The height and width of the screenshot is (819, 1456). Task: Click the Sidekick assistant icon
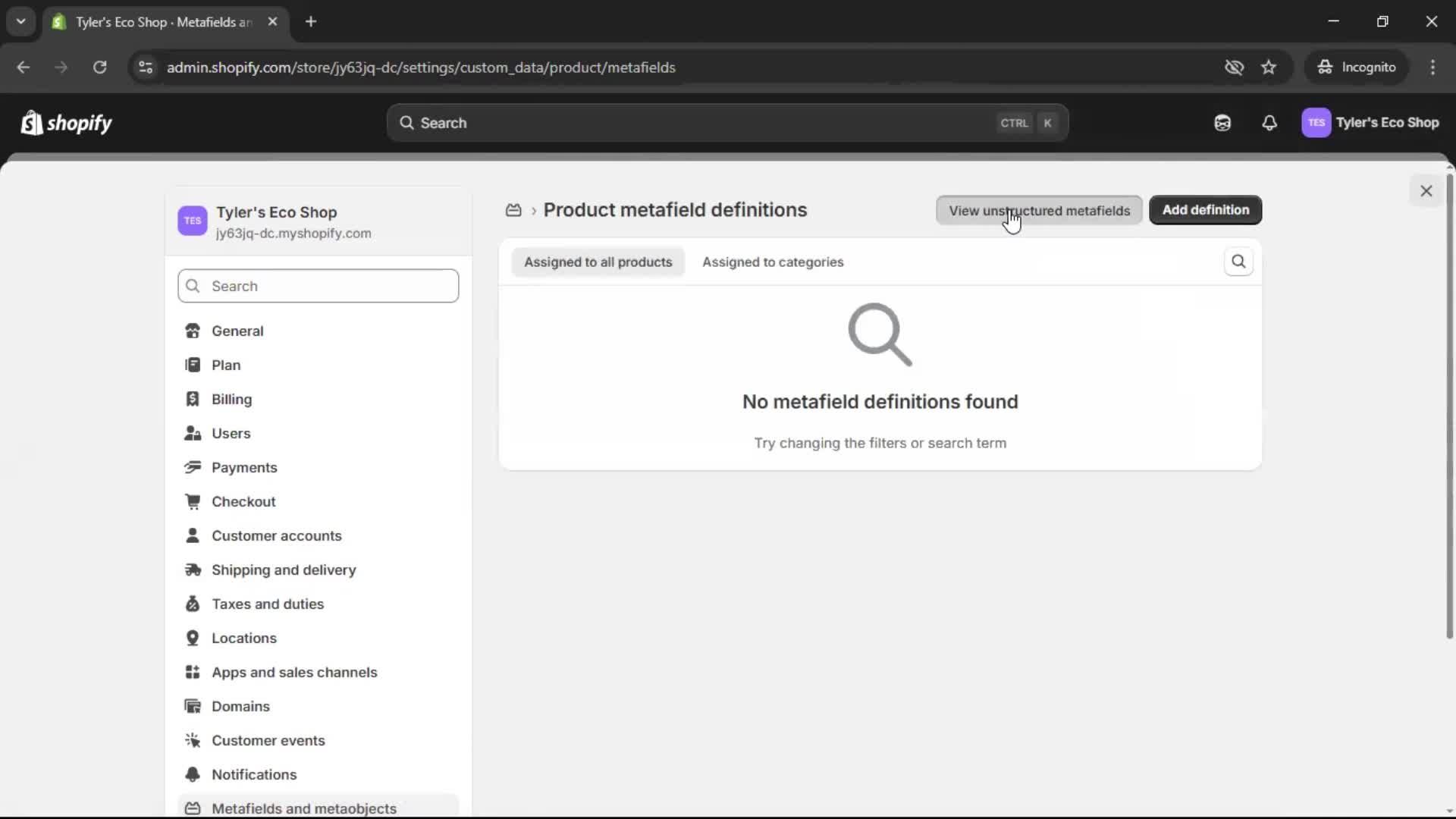point(1222,123)
